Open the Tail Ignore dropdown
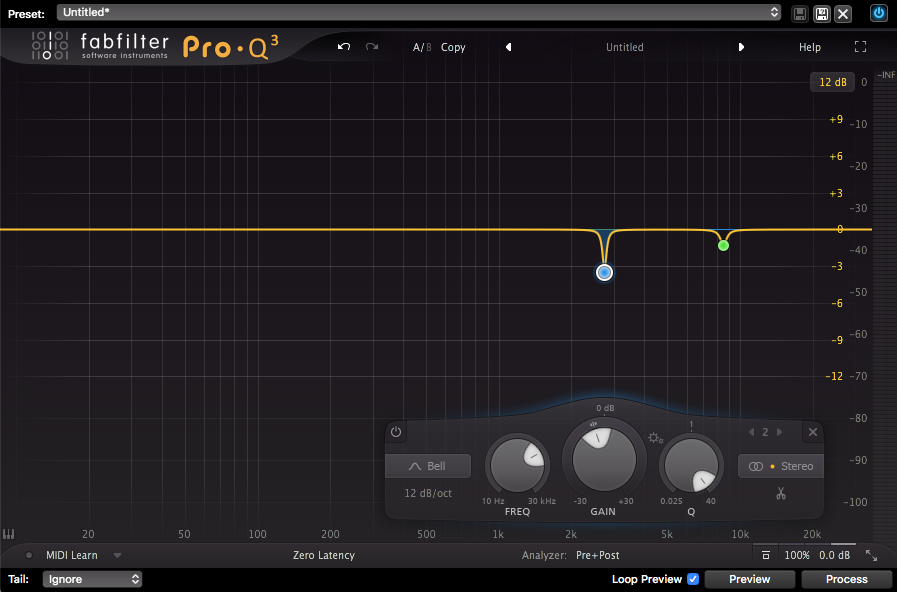 coord(92,579)
